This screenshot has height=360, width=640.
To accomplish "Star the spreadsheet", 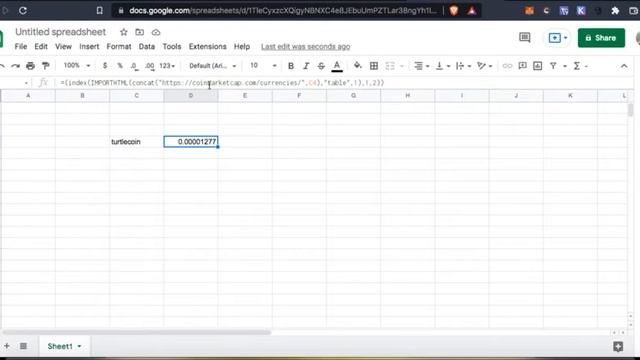I will (x=124, y=32).
